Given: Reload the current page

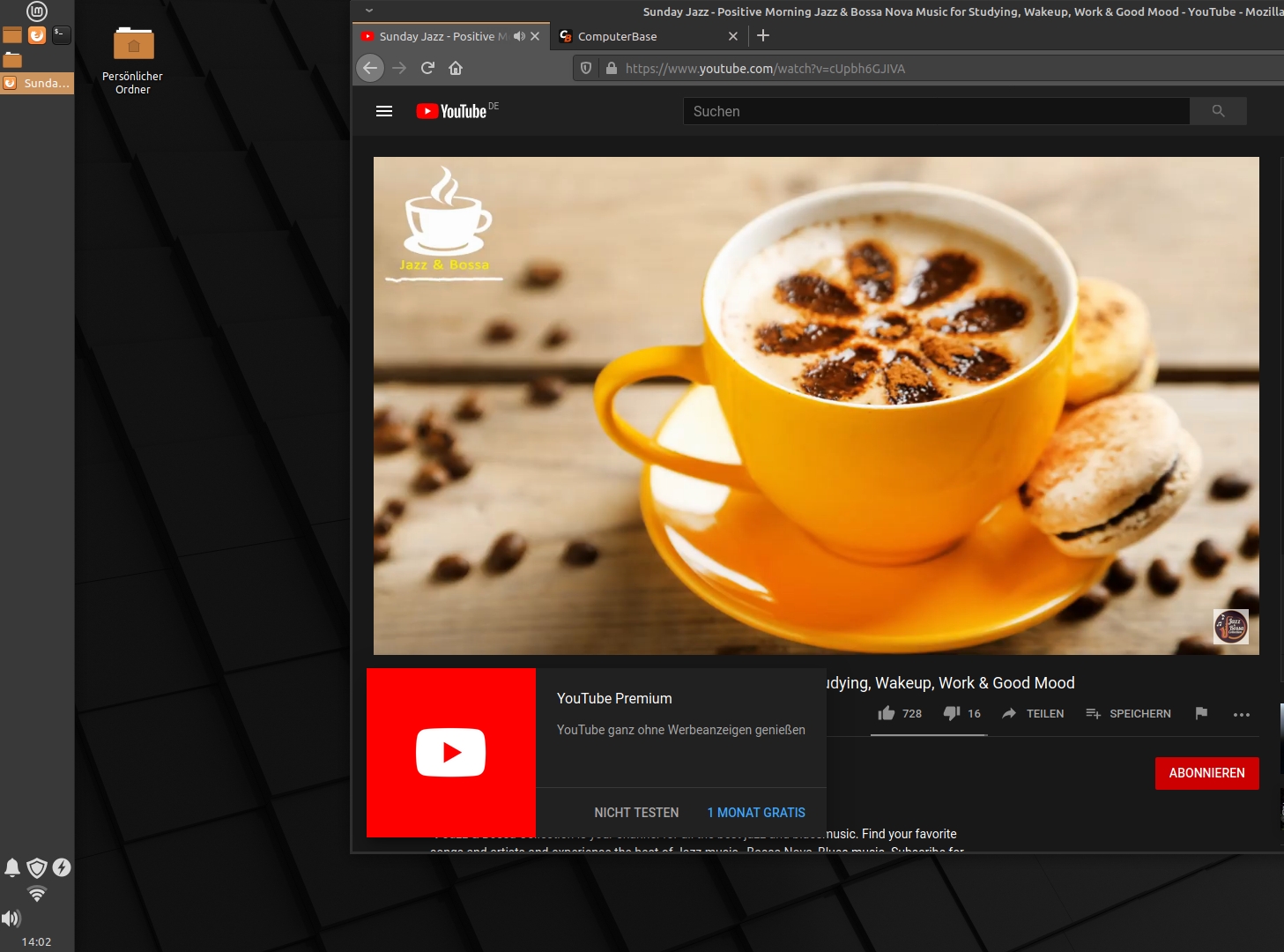Looking at the screenshot, I should pos(427,68).
